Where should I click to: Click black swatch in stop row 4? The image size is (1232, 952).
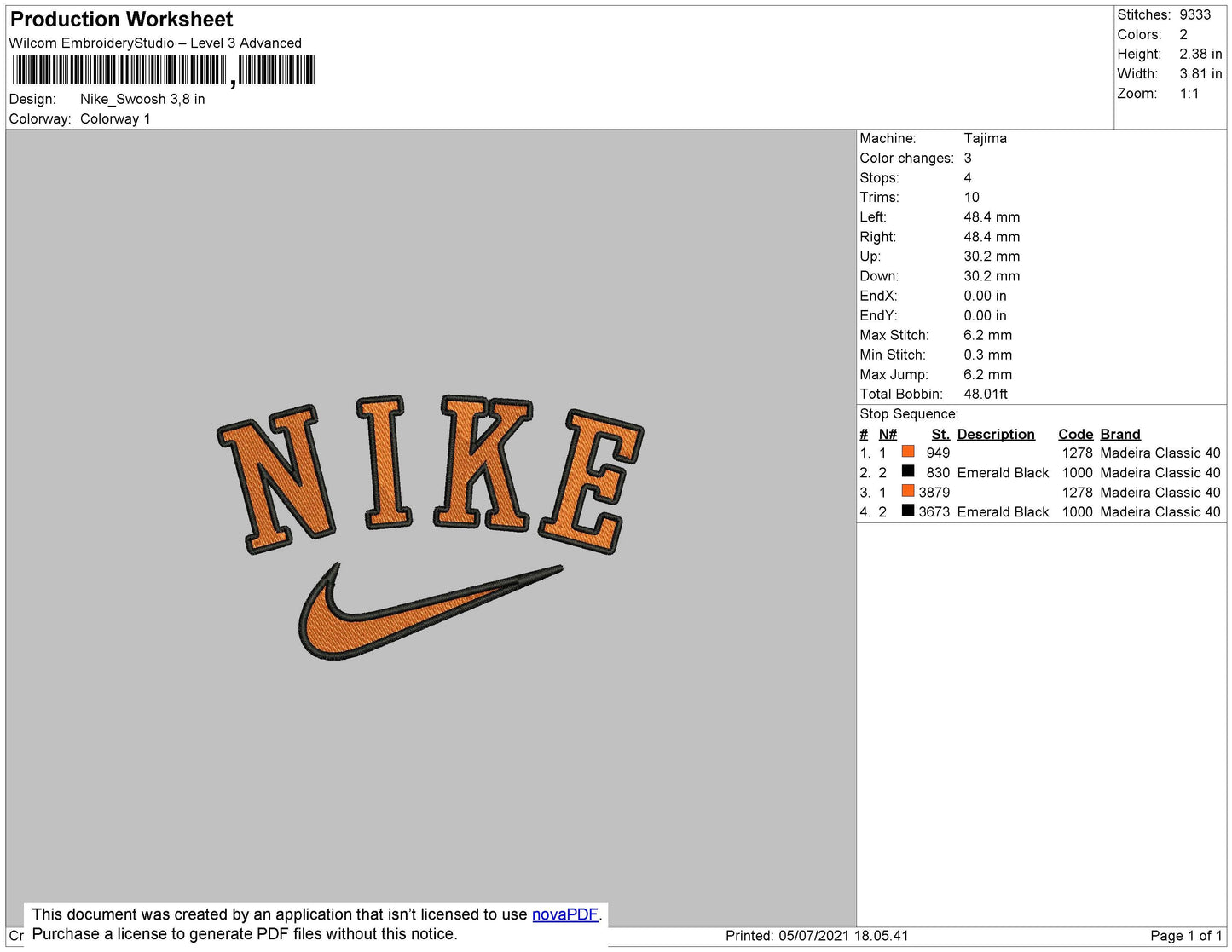pyautogui.click(x=908, y=511)
